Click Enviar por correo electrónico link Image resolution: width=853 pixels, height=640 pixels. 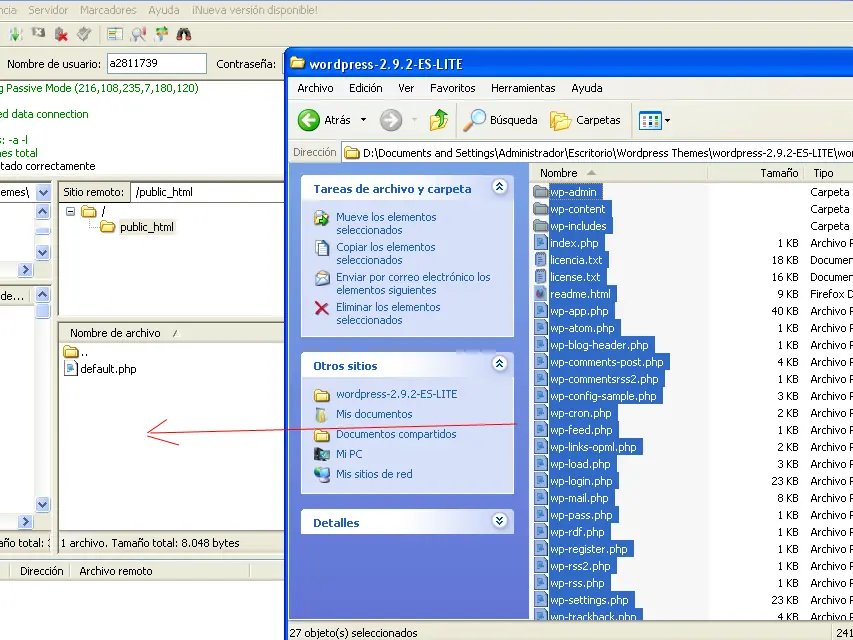point(413,283)
